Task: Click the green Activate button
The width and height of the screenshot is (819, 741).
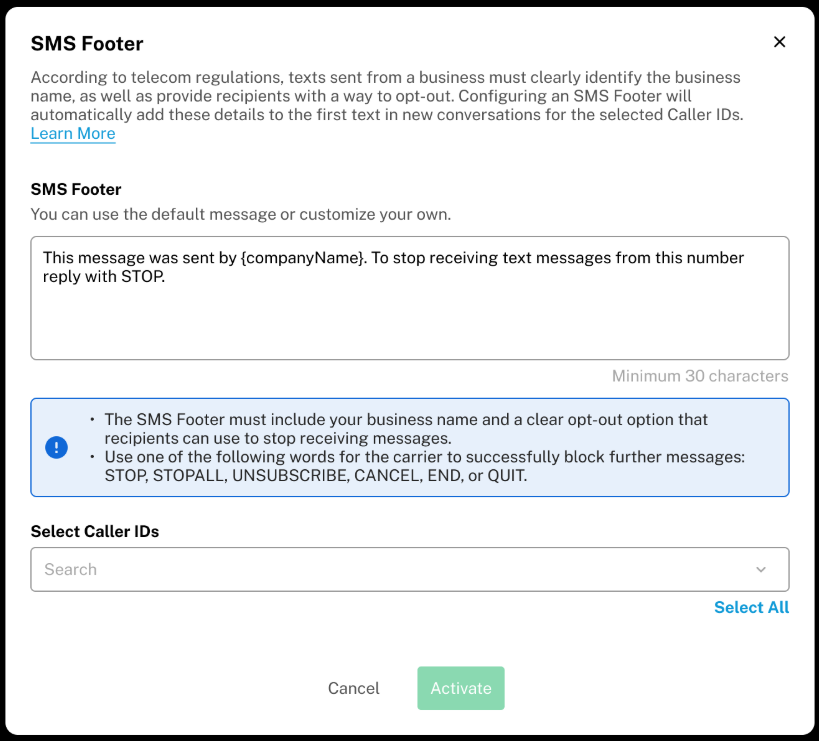Action: pos(461,688)
